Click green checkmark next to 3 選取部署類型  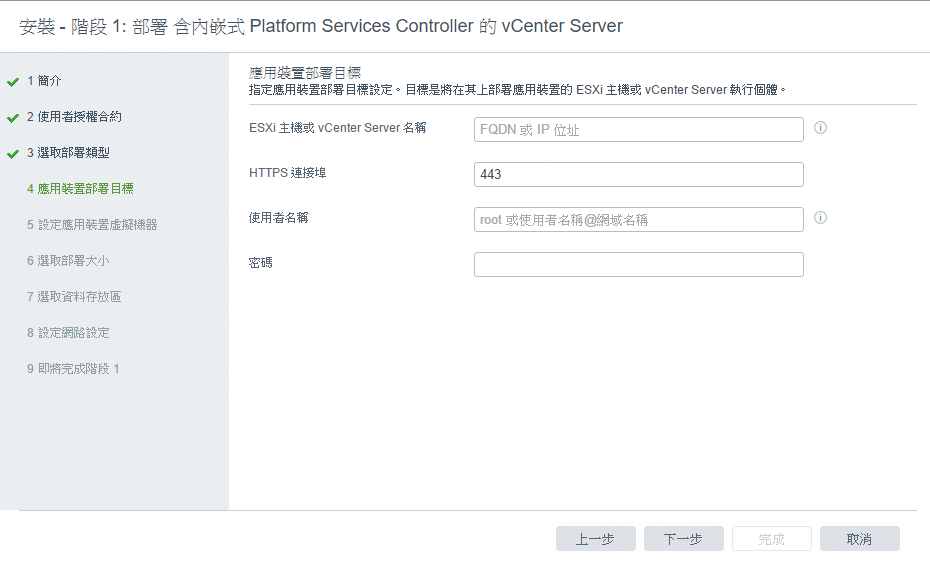[13, 154]
